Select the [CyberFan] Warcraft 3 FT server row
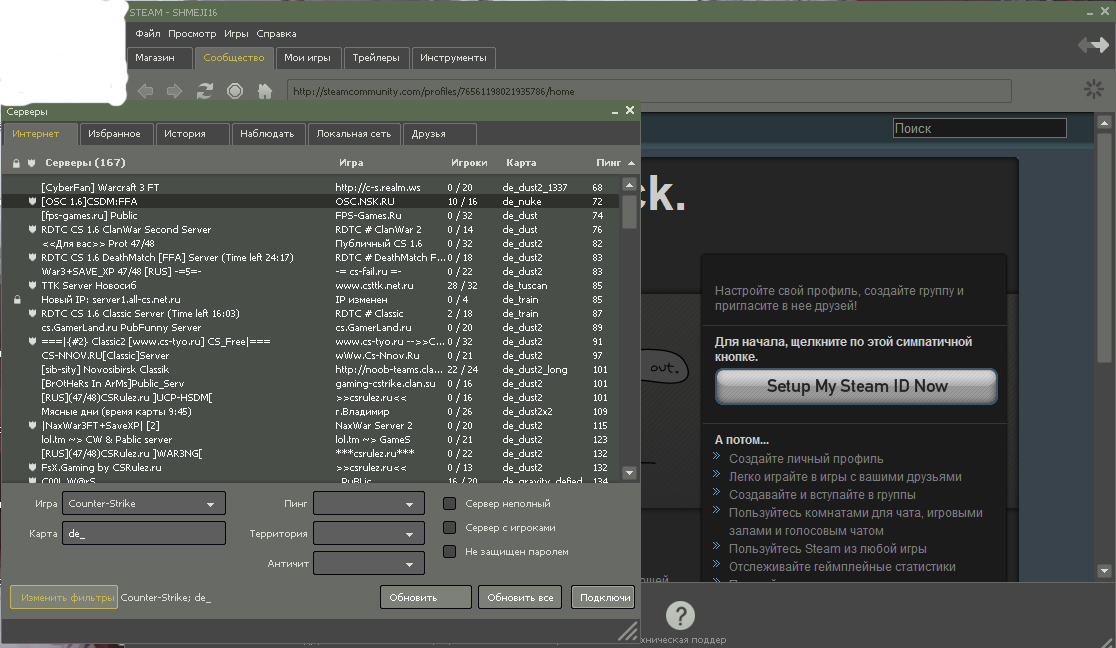 pos(310,187)
